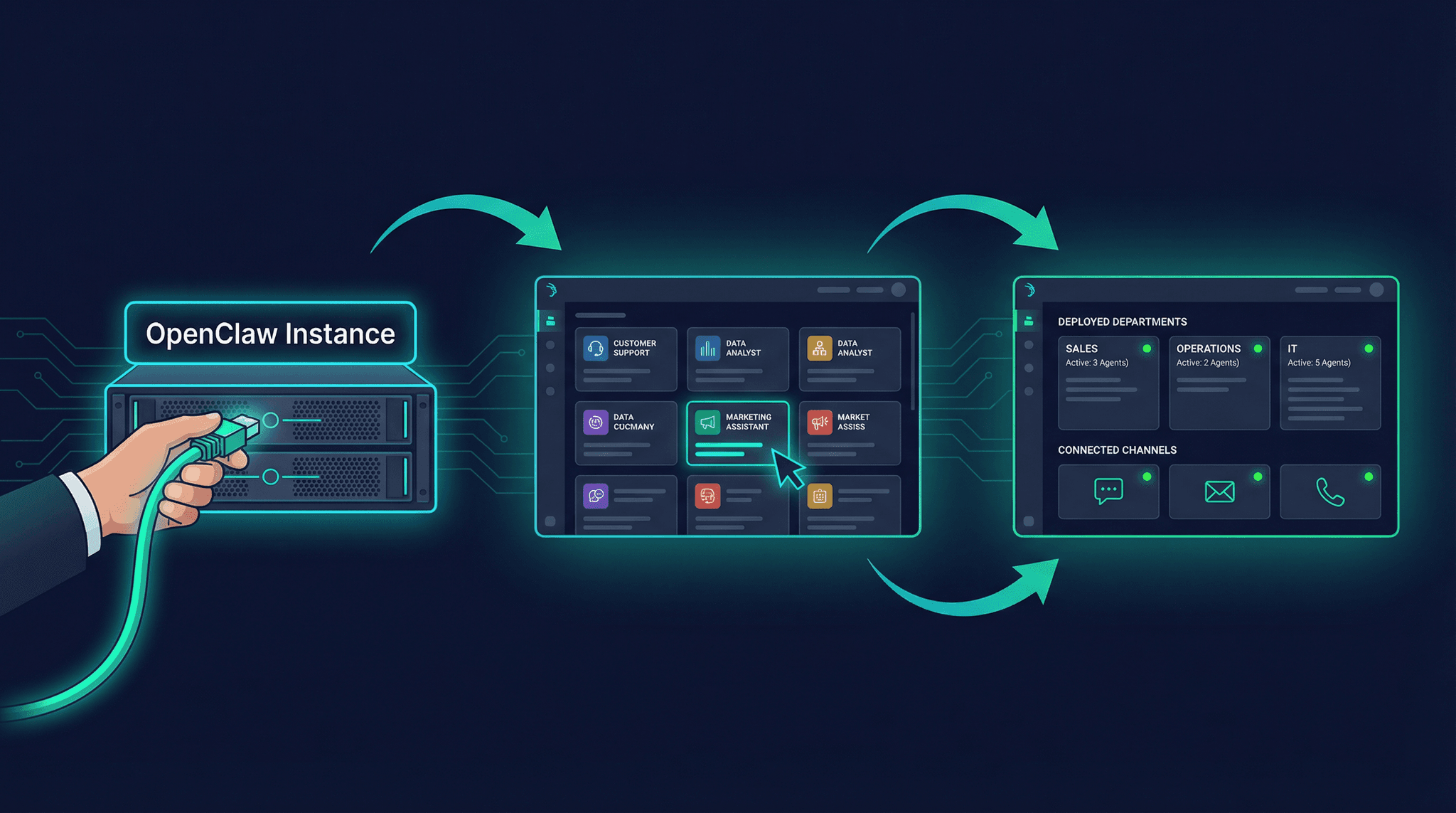The height and width of the screenshot is (813, 1456).
Task: Open the phone connected channel
Action: (1329, 491)
